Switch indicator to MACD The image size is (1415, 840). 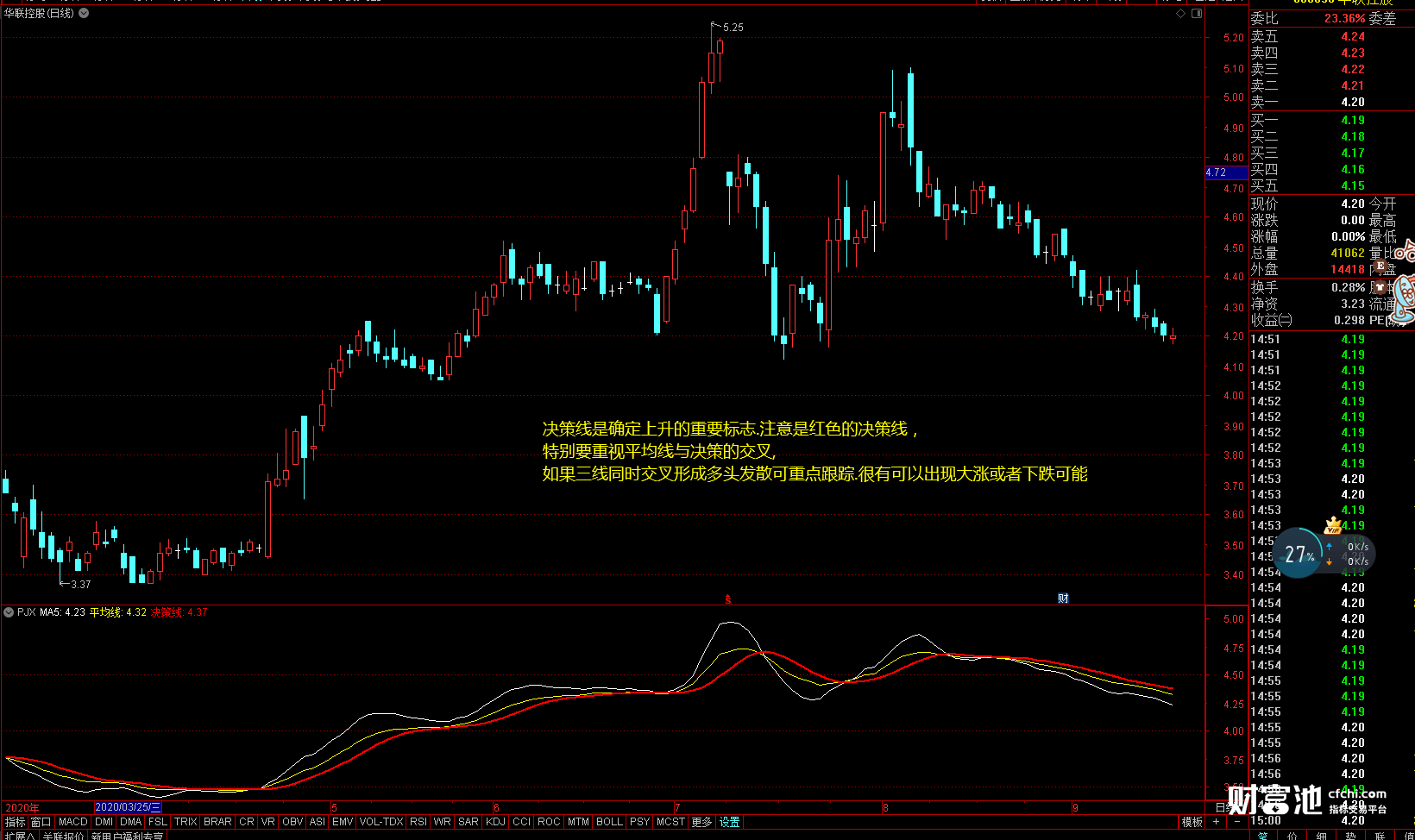coord(73,822)
